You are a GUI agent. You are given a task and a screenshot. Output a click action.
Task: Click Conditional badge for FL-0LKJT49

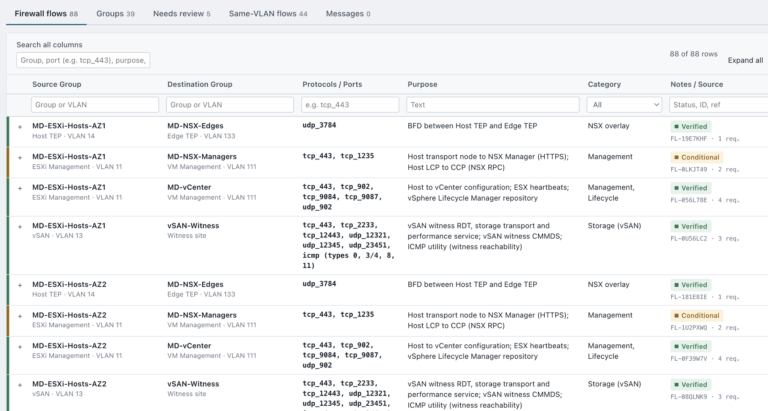click(x=696, y=157)
